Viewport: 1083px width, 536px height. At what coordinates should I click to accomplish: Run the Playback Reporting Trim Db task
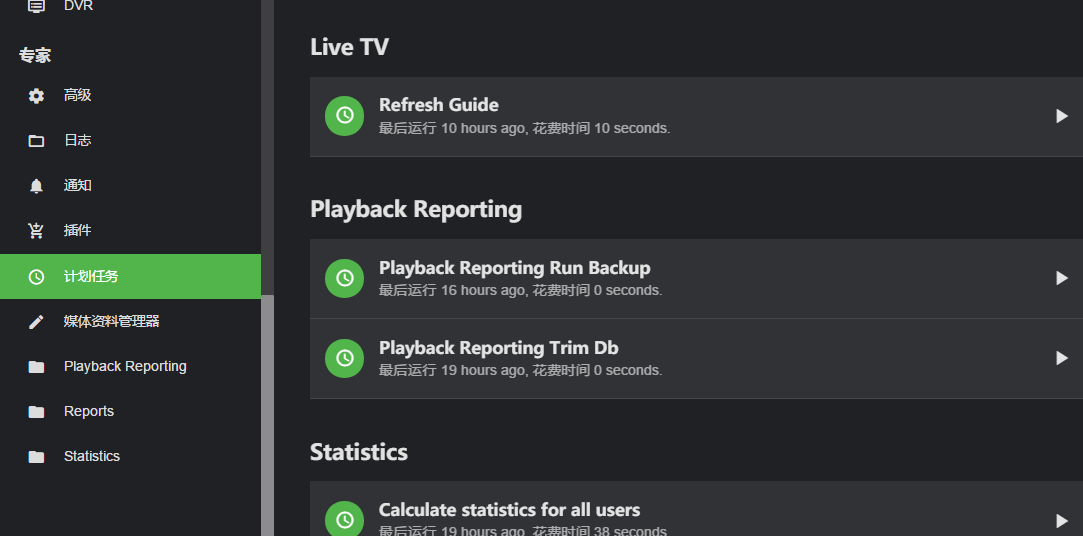tap(1062, 358)
